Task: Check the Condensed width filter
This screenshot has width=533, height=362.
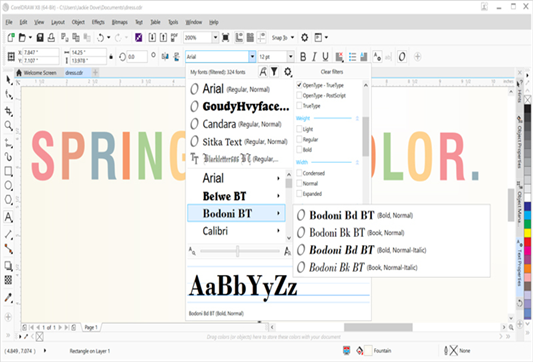Action: 299,173
